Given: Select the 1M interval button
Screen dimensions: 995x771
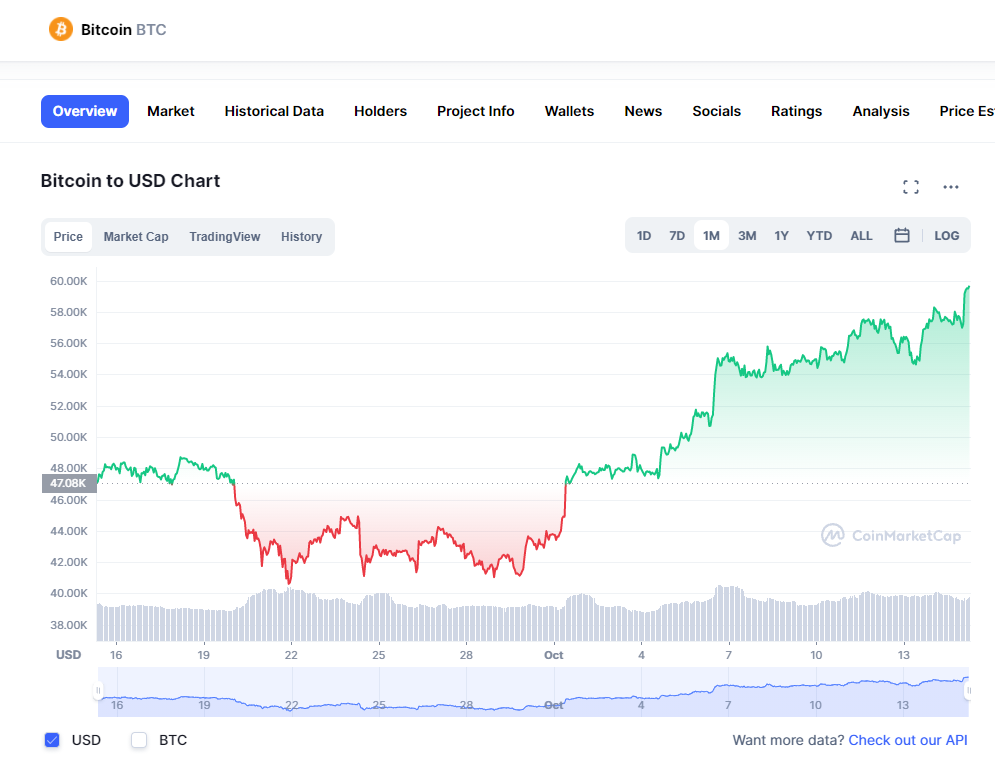Looking at the screenshot, I should click(711, 235).
